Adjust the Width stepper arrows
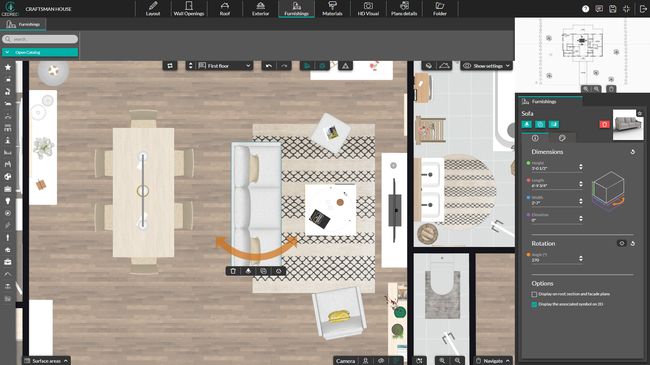The height and width of the screenshot is (365, 650). (x=581, y=201)
